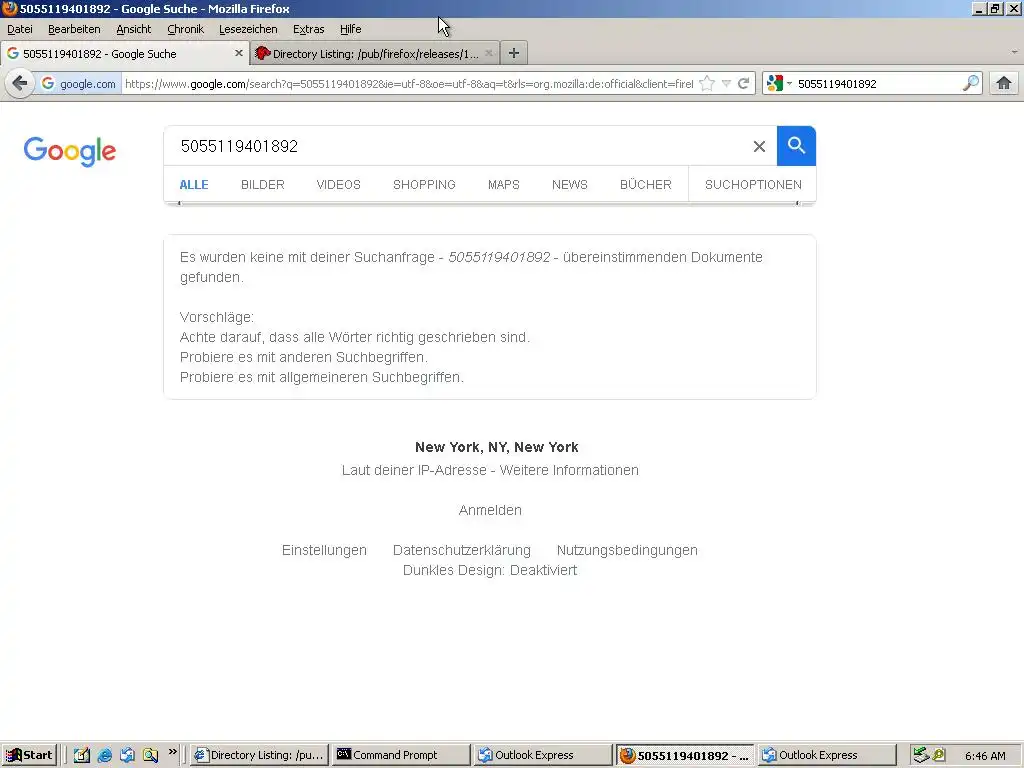Click the Firefox search box text field
Viewport: 1024px width, 768px height.
tap(878, 84)
